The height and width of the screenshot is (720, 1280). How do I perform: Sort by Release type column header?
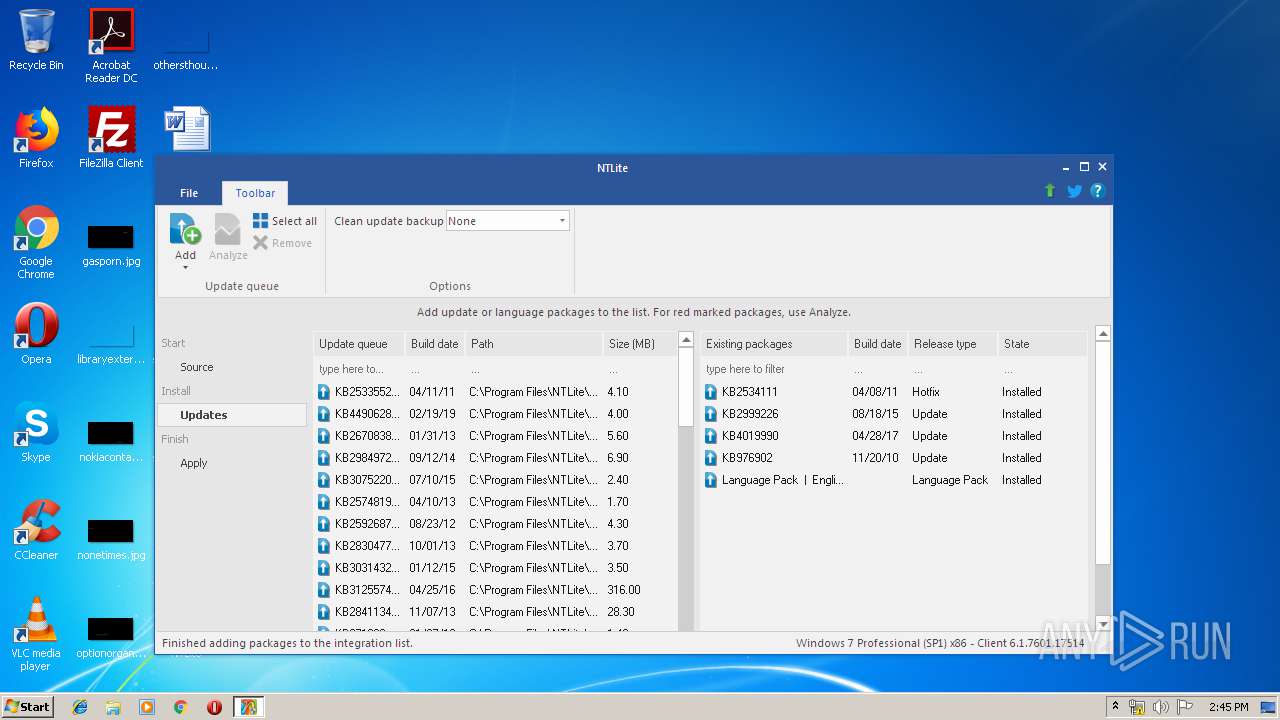(952, 343)
